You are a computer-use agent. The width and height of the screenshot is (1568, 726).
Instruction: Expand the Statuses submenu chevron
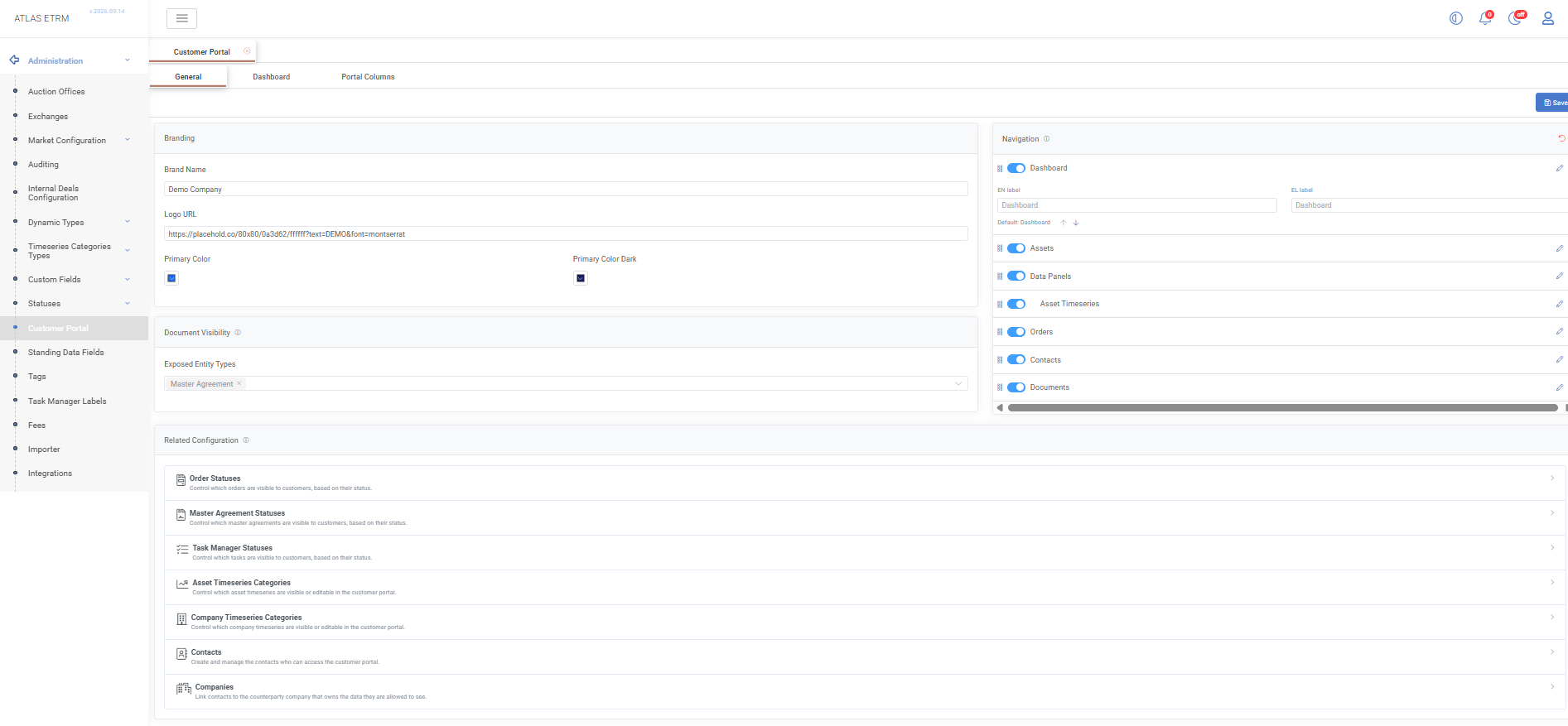[x=128, y=303]
